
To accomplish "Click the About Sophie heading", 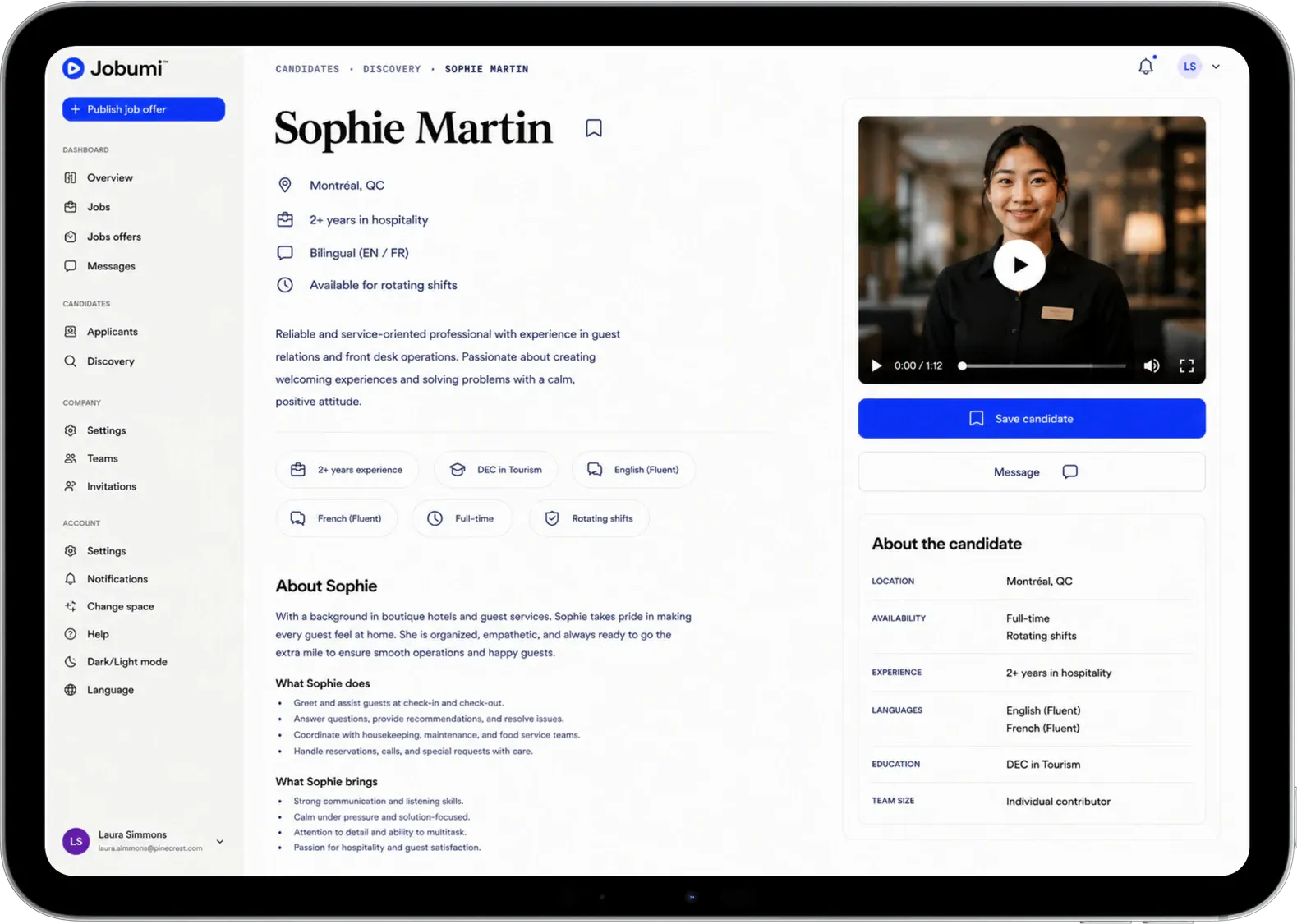I will (x=326, y=586).
